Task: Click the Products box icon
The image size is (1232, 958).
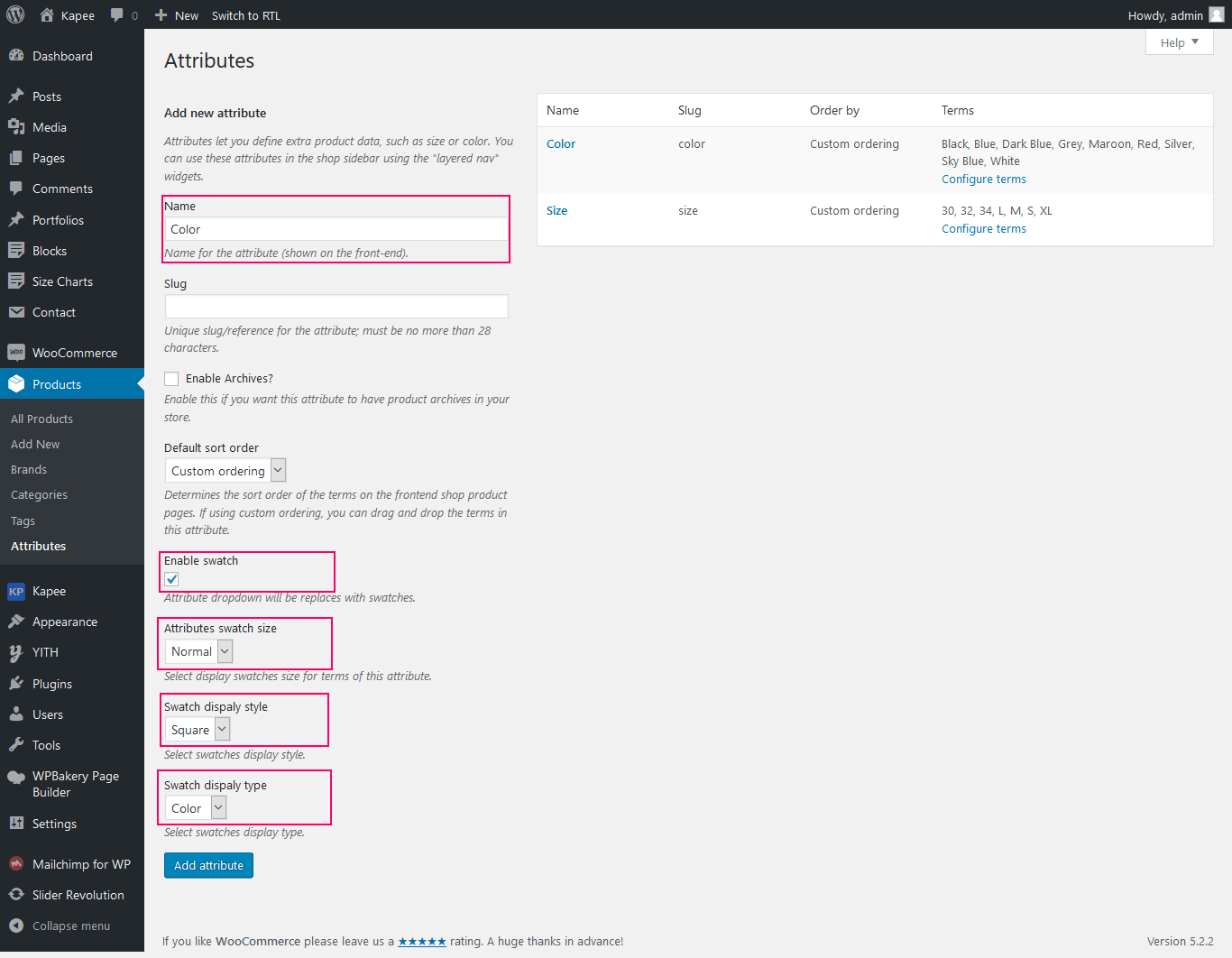Action: pos(16,384)
